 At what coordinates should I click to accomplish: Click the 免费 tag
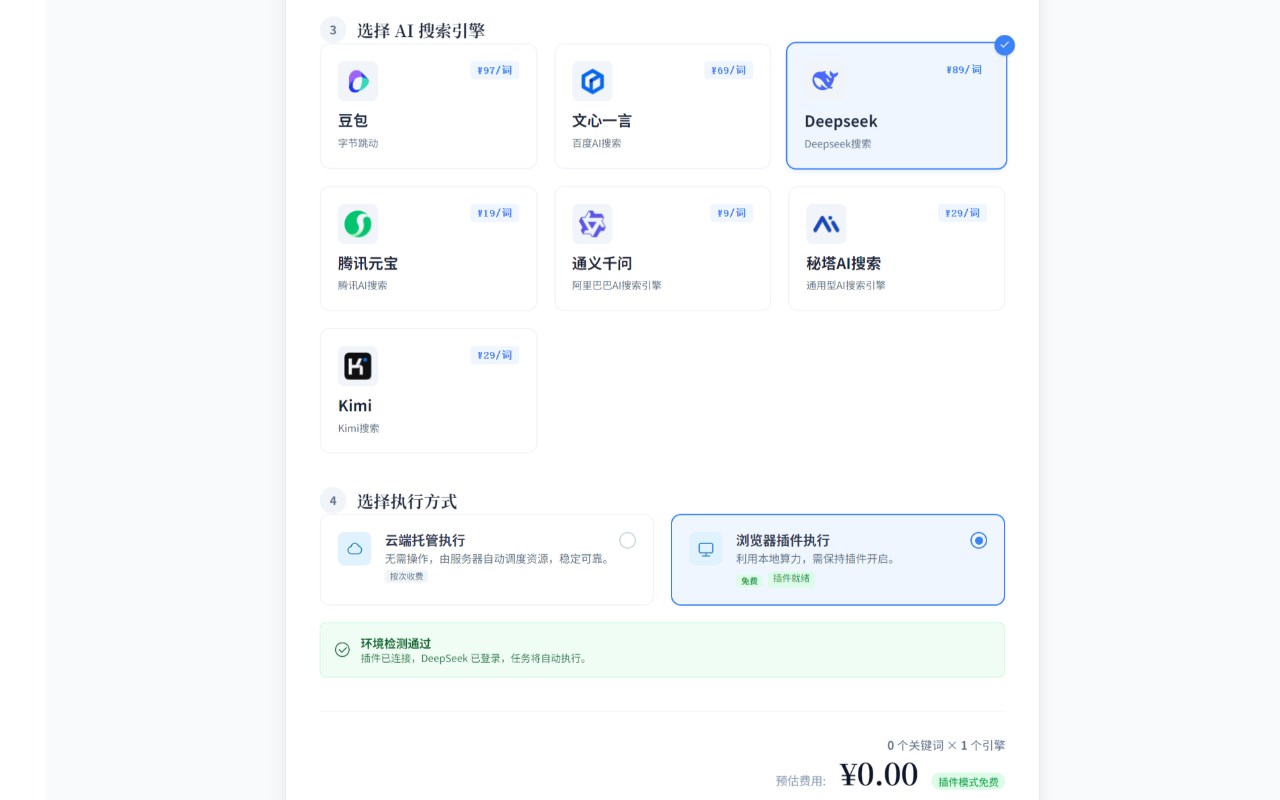[749, 580]
